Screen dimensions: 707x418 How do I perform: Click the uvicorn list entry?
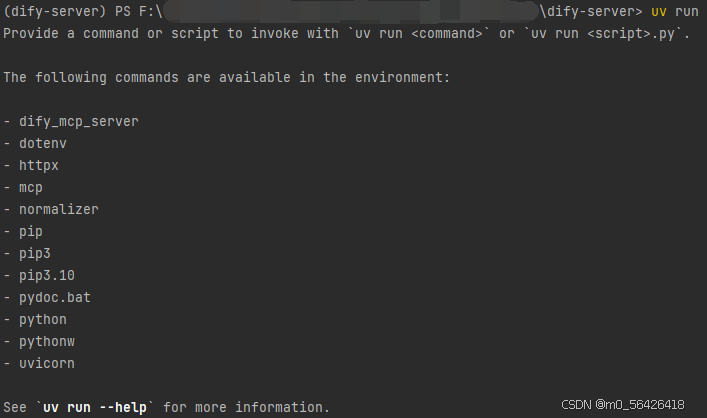tap(47, 363)
